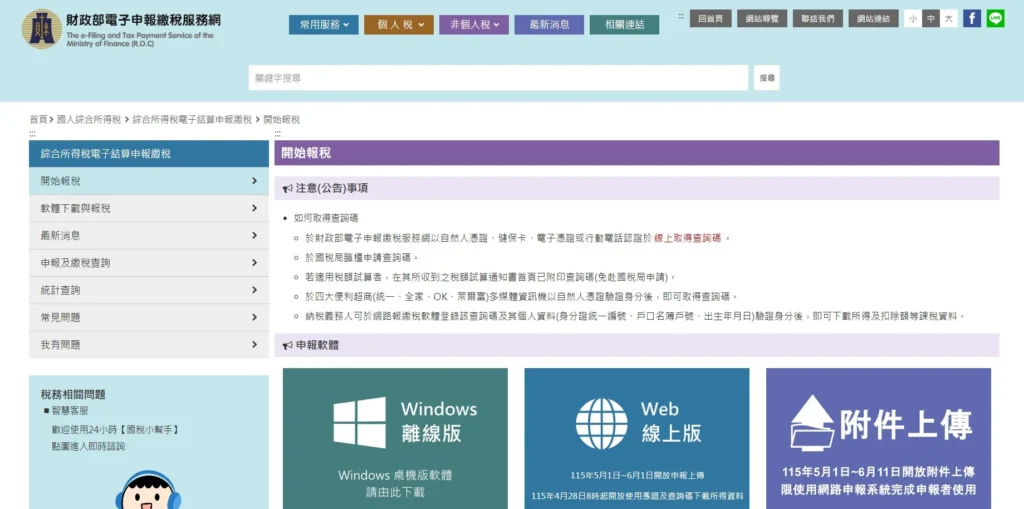Open the 最新消息 top menu item

549,25
